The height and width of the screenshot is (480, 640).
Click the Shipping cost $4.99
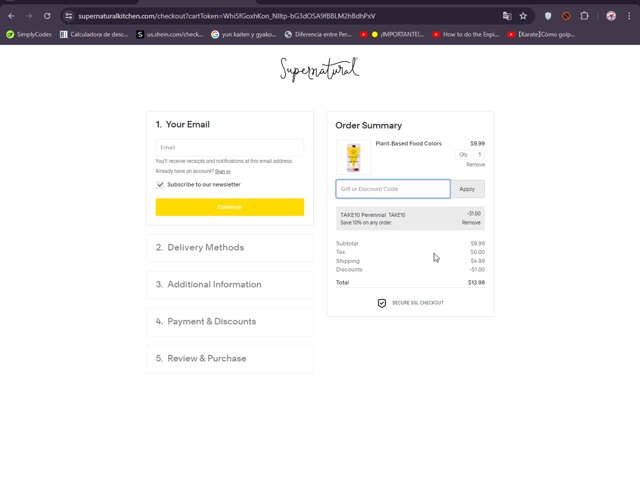point(478,261)
